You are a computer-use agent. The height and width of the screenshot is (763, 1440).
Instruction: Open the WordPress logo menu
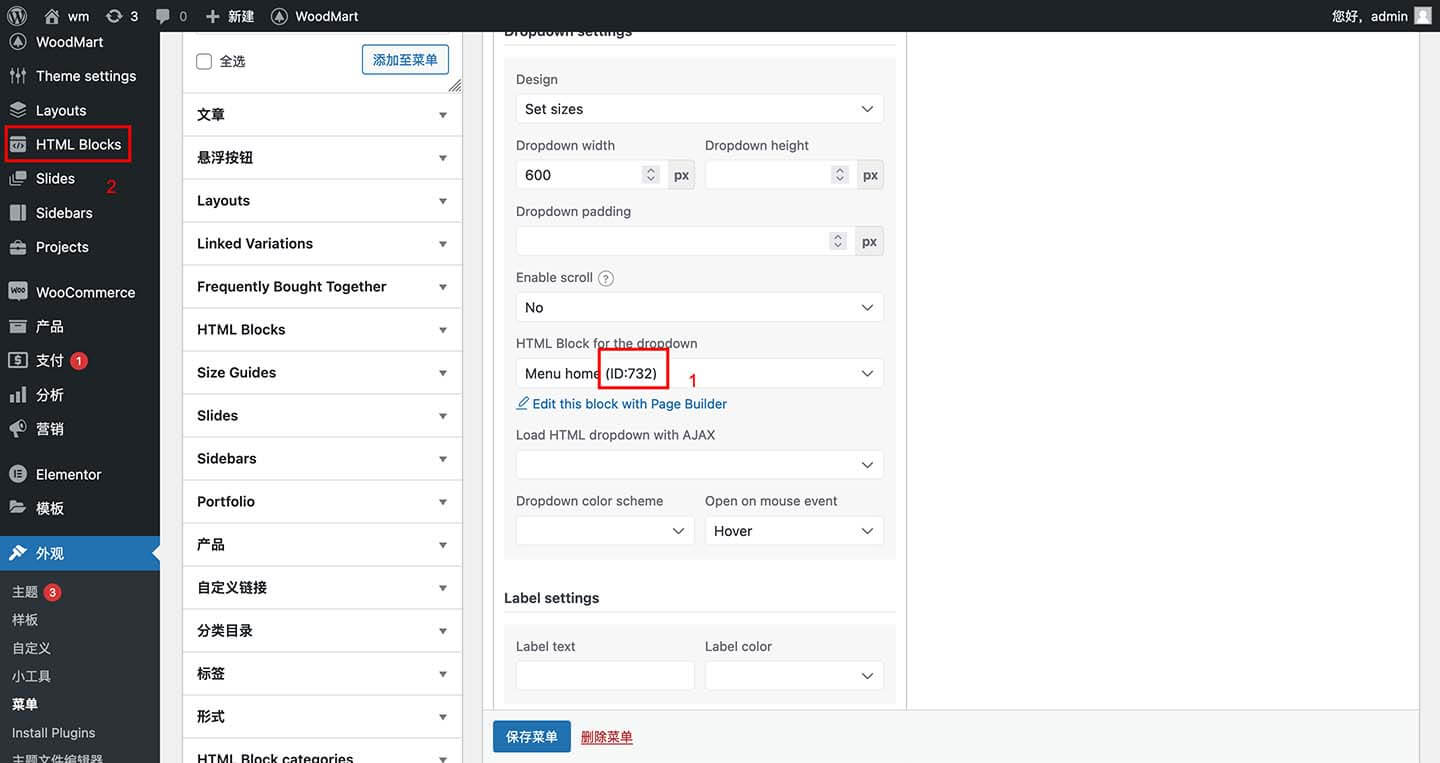tap(17, 16)
